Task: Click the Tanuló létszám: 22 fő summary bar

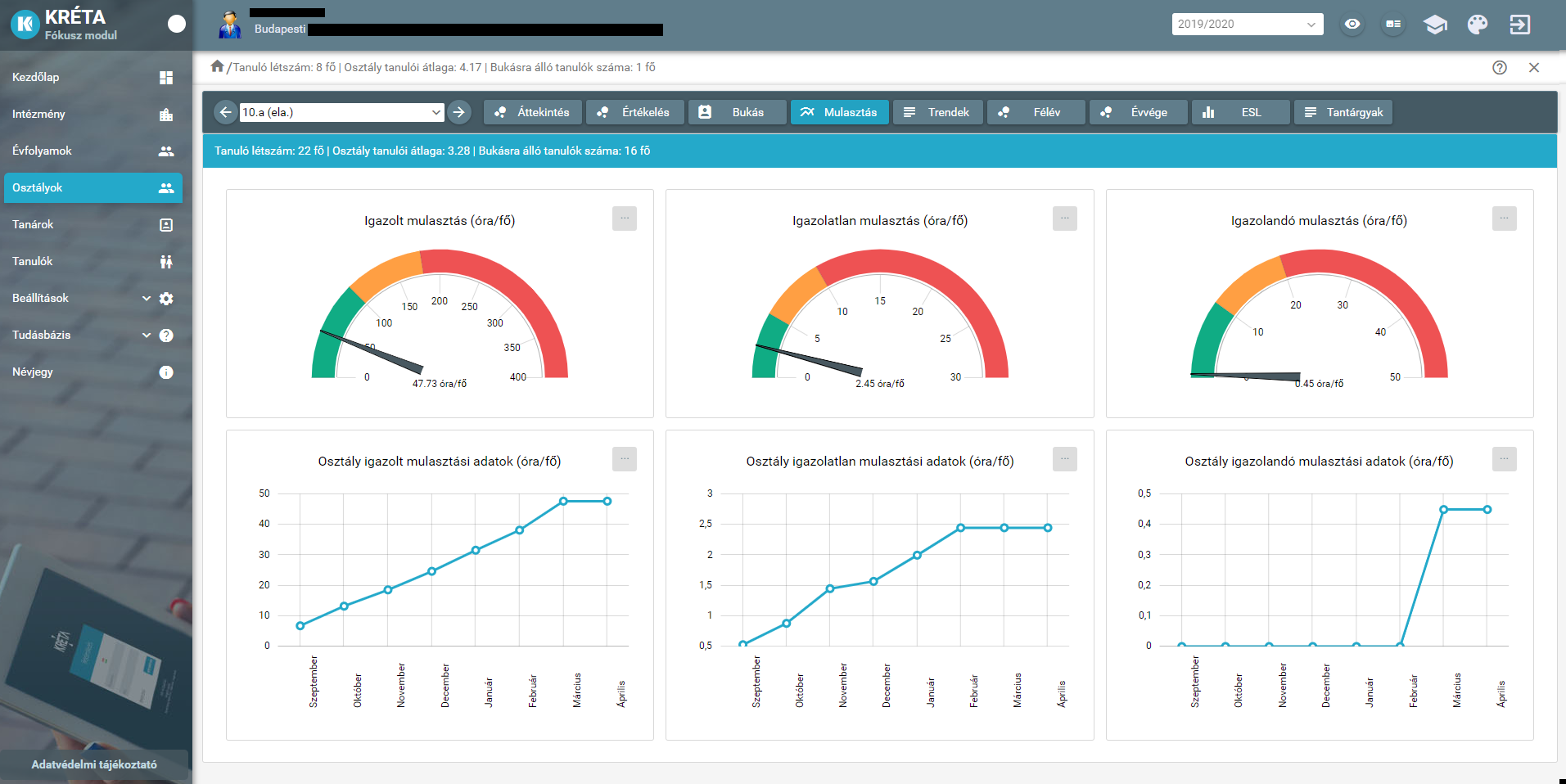Action: pyautogui.click(x=880, y=151)
